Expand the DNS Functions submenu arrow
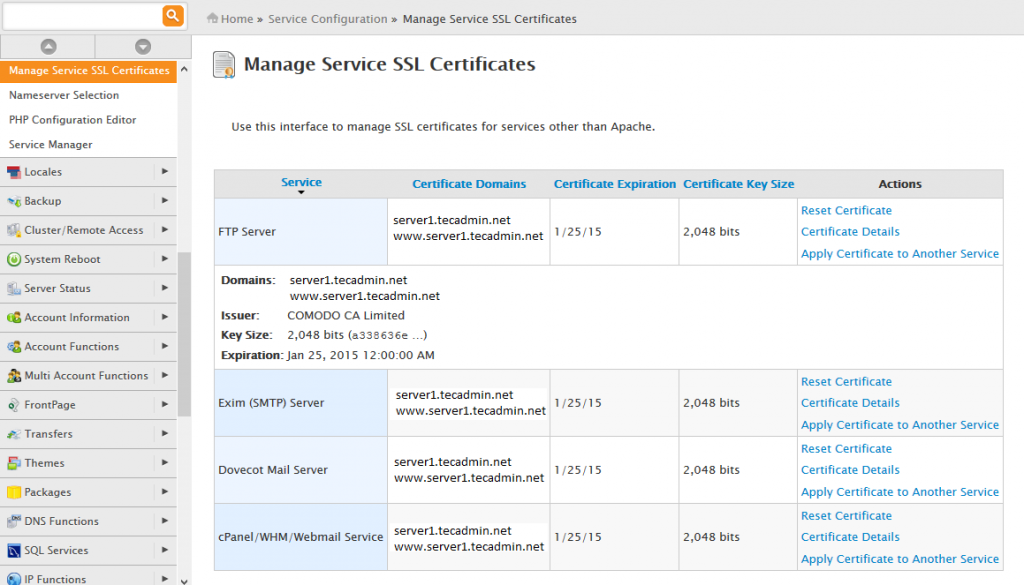 coord(164,521)
